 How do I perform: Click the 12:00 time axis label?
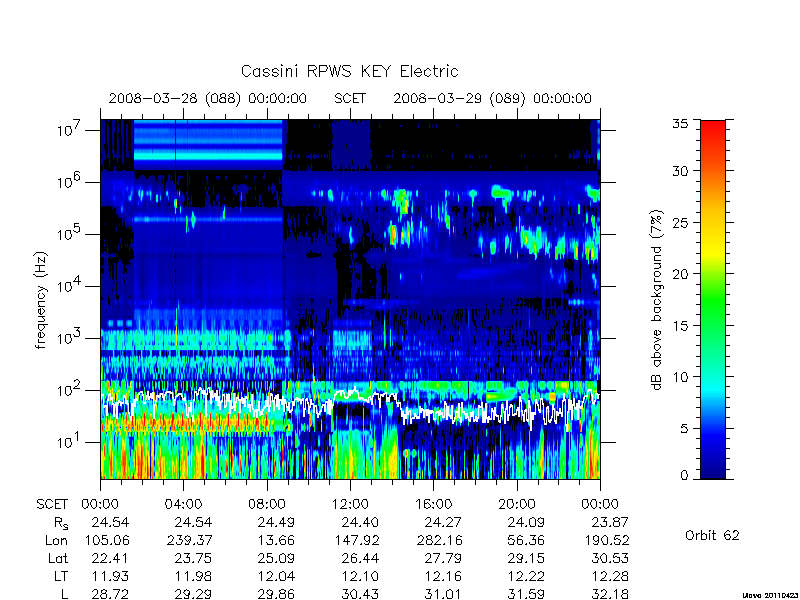(x=350, y=505)
